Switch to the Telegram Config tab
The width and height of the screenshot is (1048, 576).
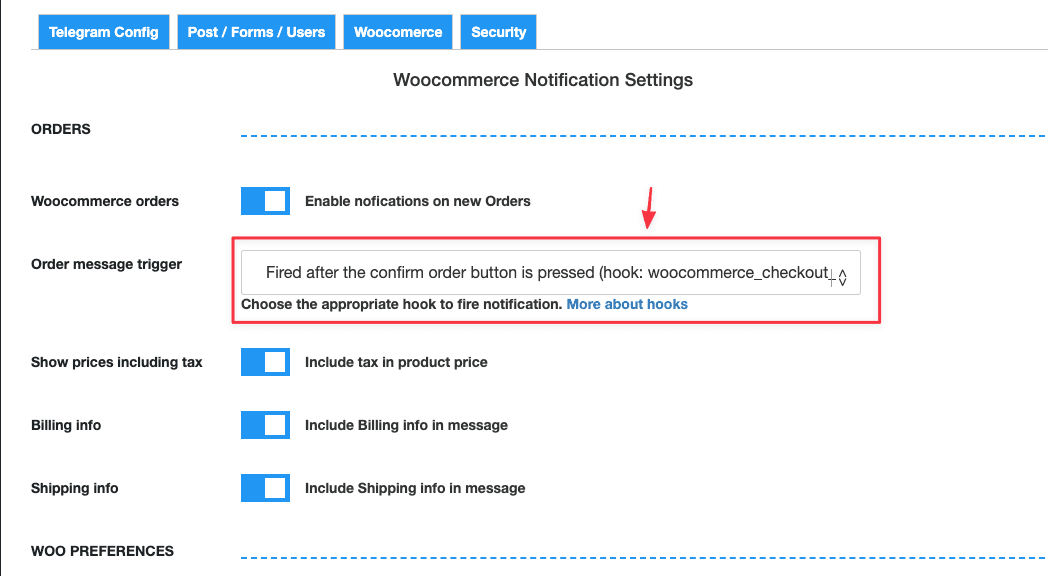point(103,31)
